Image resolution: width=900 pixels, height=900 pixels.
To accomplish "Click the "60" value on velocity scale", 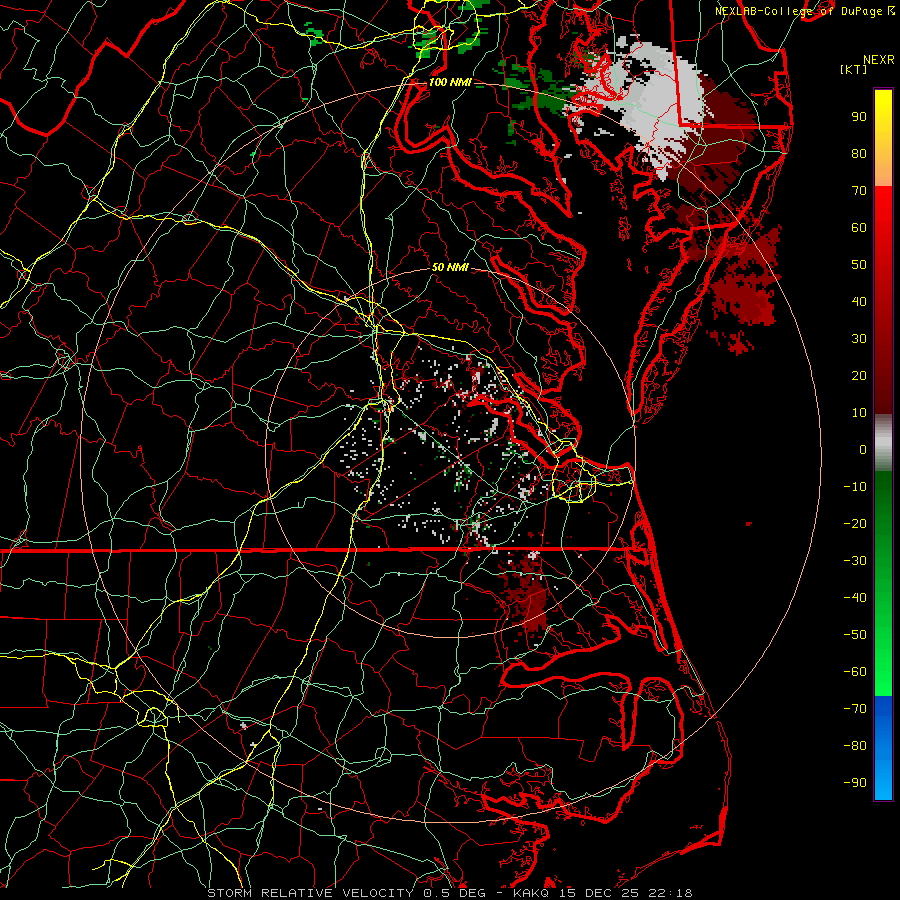I will point(859,228).
